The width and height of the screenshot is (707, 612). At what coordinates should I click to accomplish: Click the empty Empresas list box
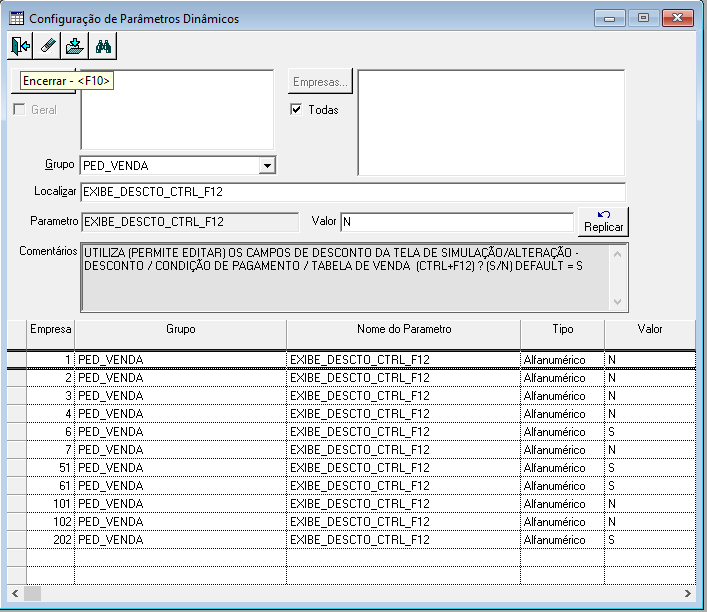tap(491, 123)
